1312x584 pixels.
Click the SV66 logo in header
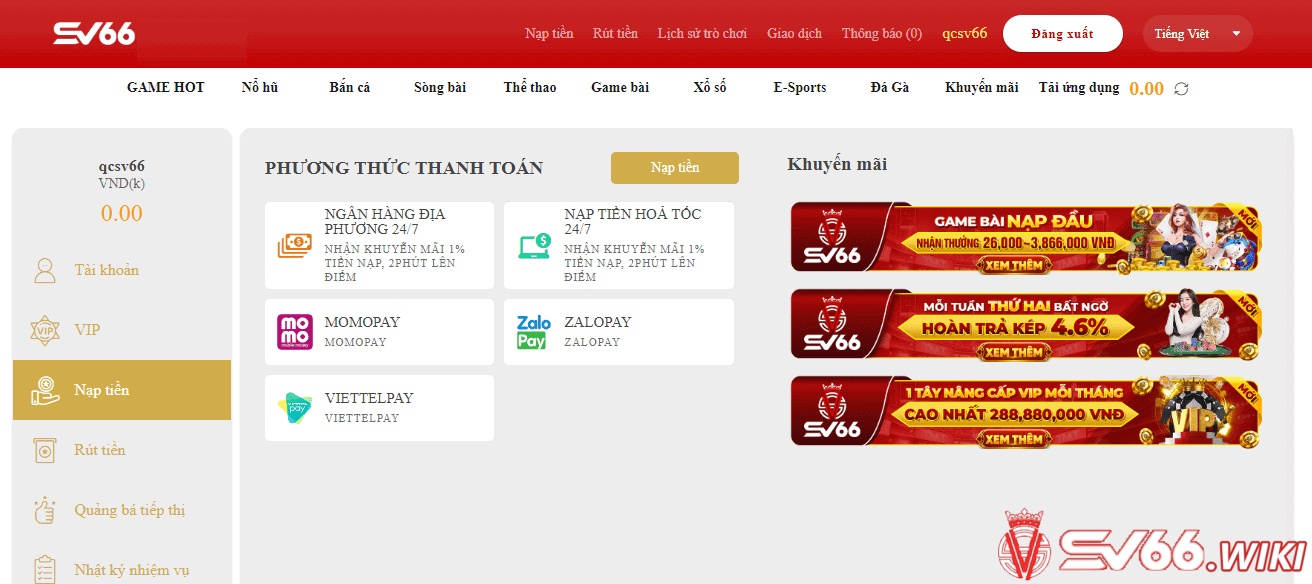pos(94,33)
